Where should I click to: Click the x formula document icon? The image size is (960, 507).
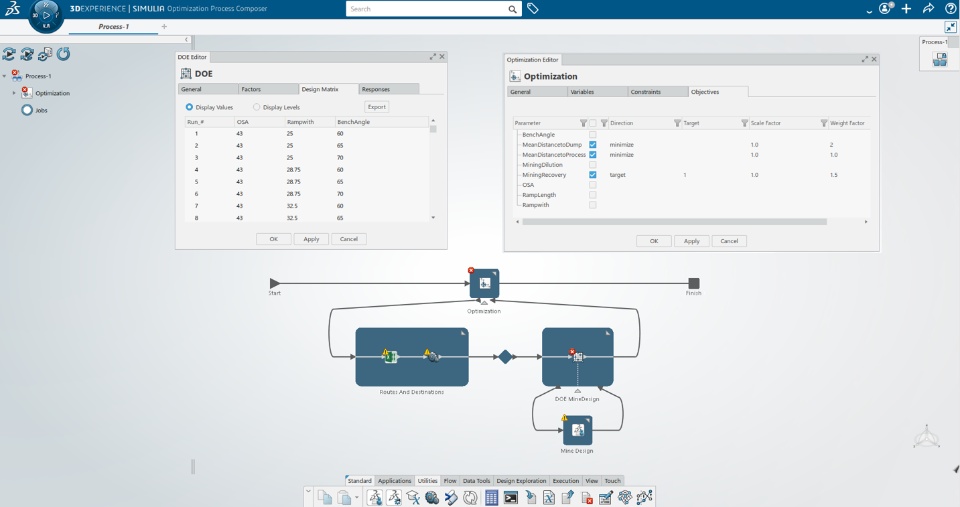(549, 497)
